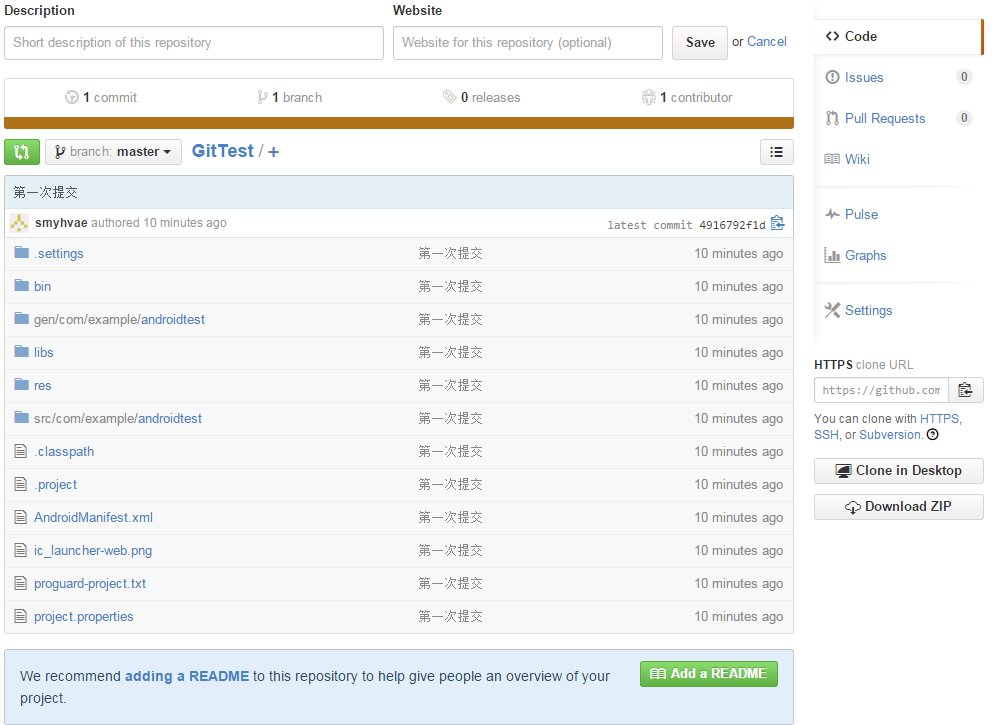The image size is (993, 725).
Task: Click the plus icon to create new file
Action: click(274, 152)
